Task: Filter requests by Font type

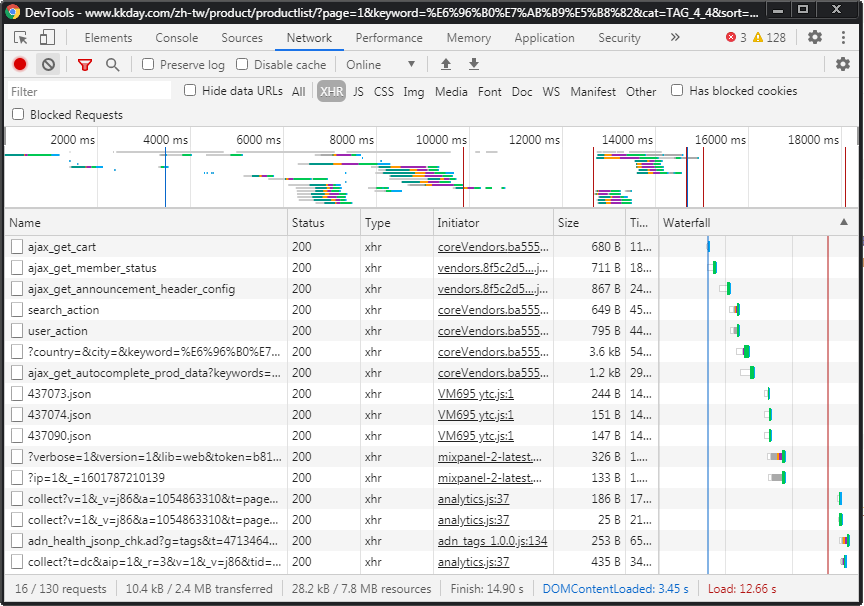Action: pyautogui.click(x=489, y=91)
